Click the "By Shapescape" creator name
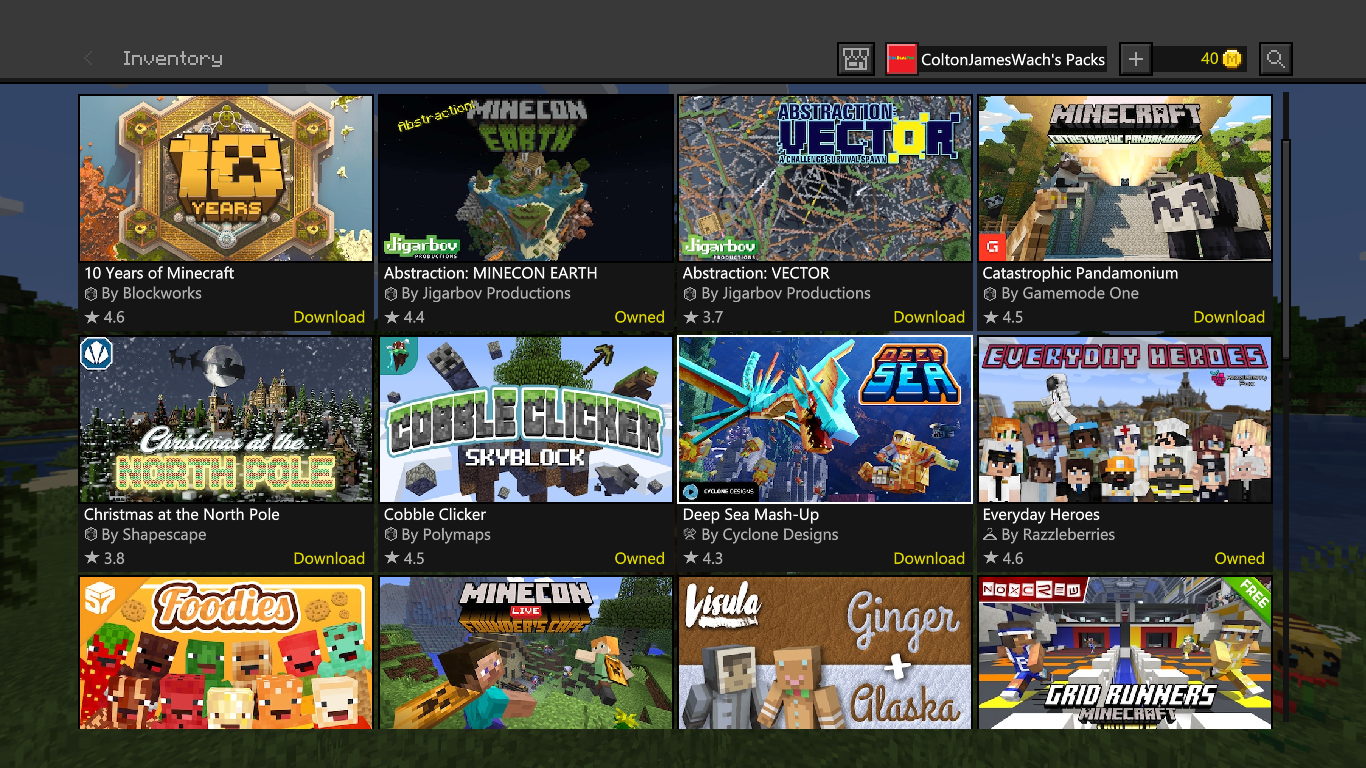The height and width of the screenshot is (768, 1366). coord(154,535)
